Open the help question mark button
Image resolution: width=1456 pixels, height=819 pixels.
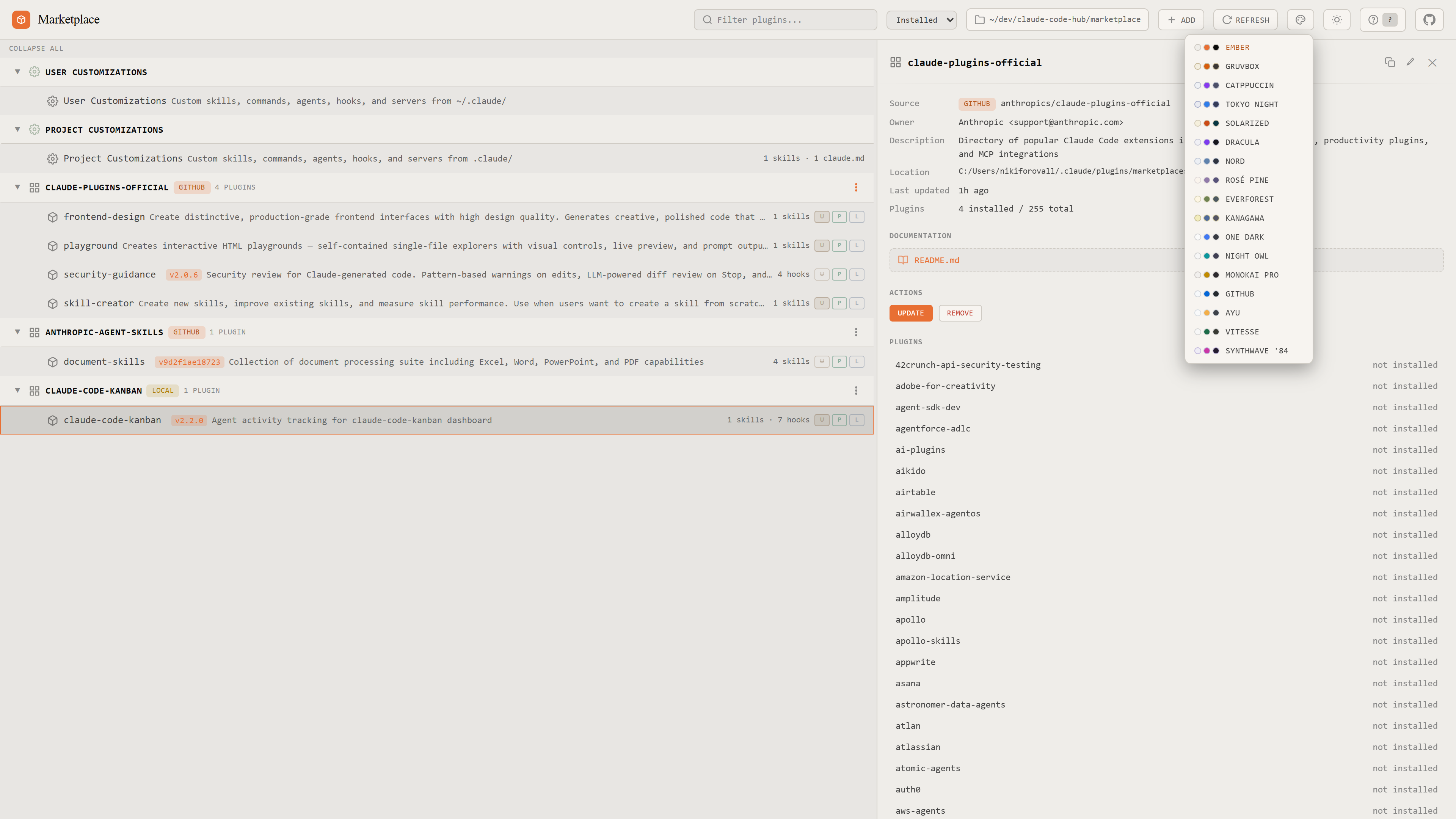click(1382, 20)
